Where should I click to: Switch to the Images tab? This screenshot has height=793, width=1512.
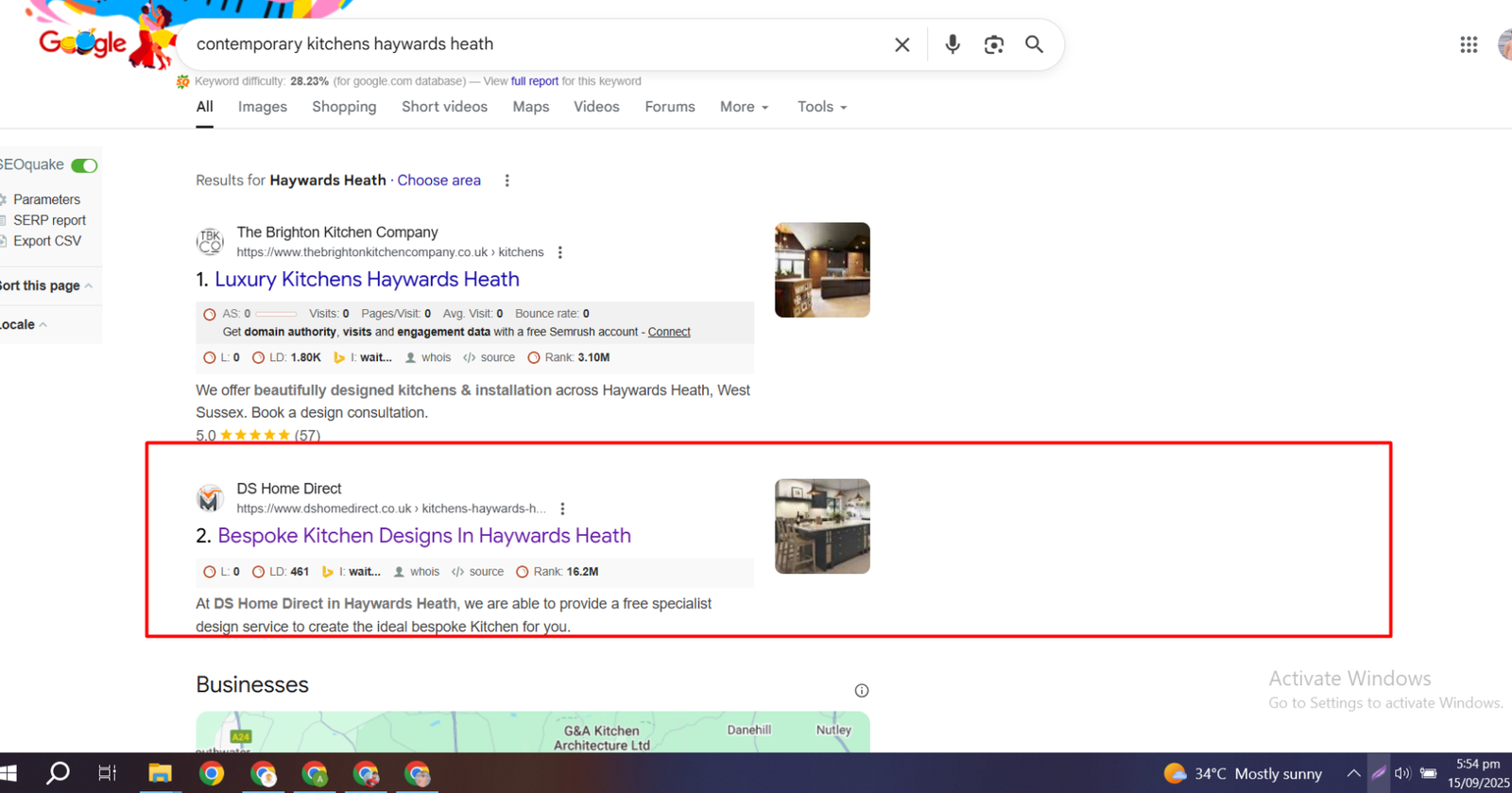click(x=262, y=107)
